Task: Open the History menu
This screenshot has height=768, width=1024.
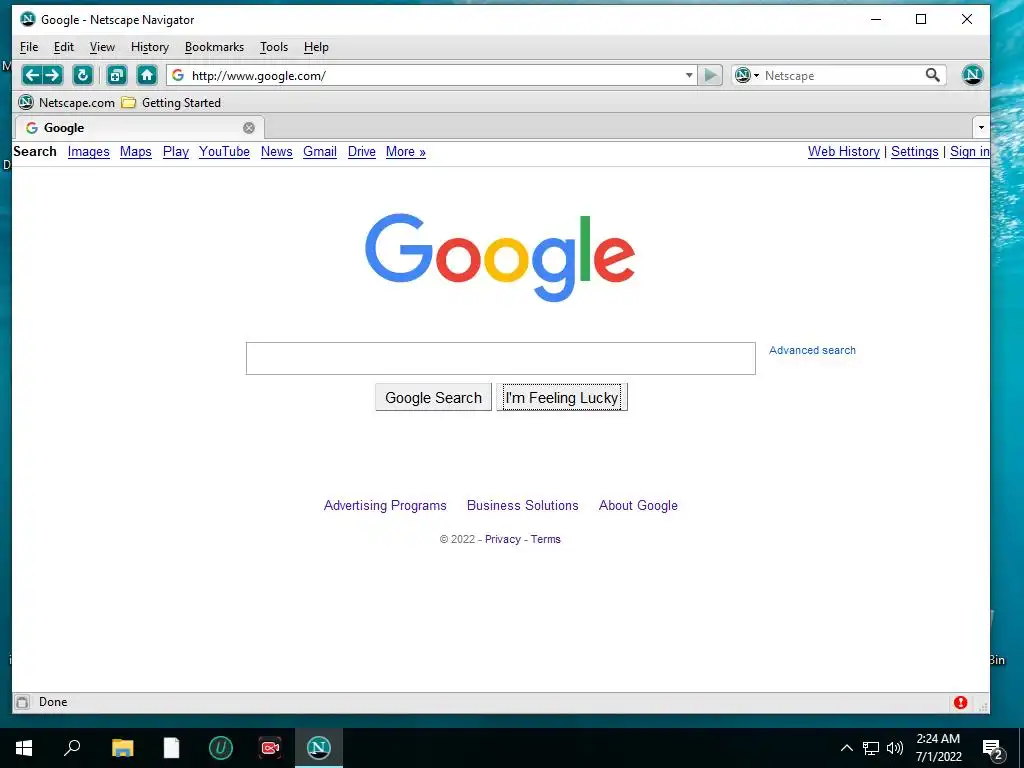Action: tap(150, 47)
